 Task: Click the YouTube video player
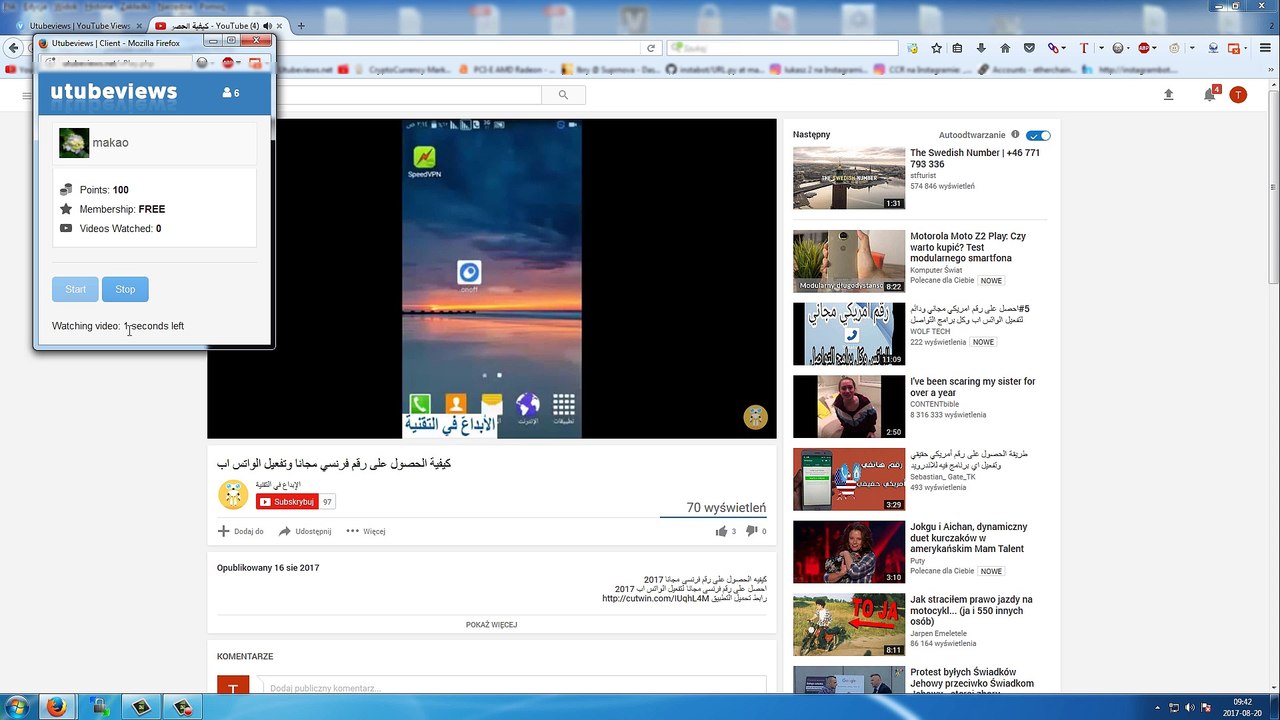click(492, 279)
